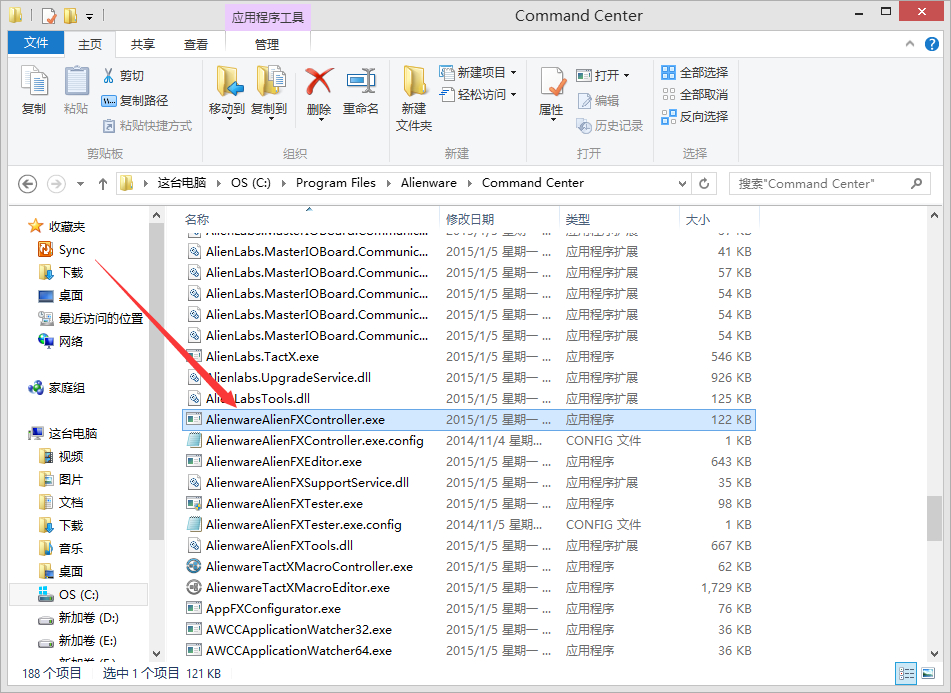Open the 文件 (File) menu tab
The width and height of the screenshot is (951, 693).
coord(36,43)
